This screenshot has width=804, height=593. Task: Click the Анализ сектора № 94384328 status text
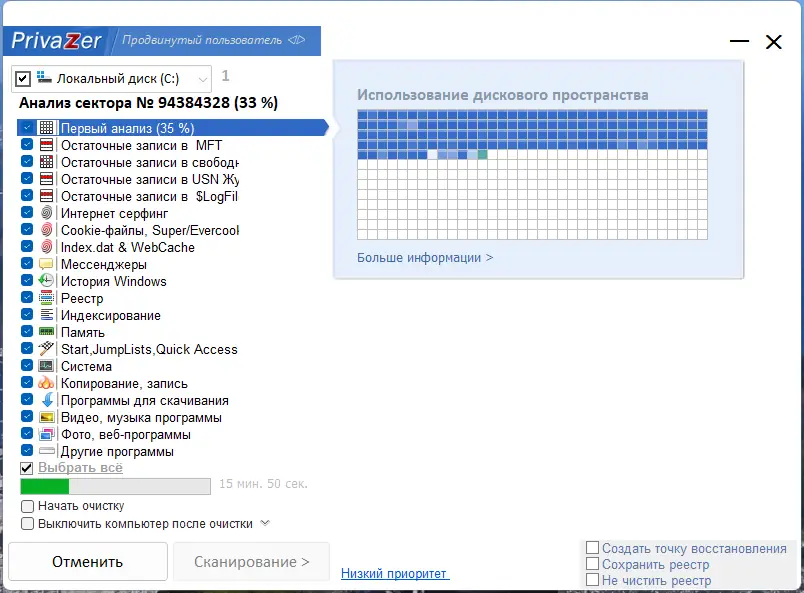tap(149, 103)
